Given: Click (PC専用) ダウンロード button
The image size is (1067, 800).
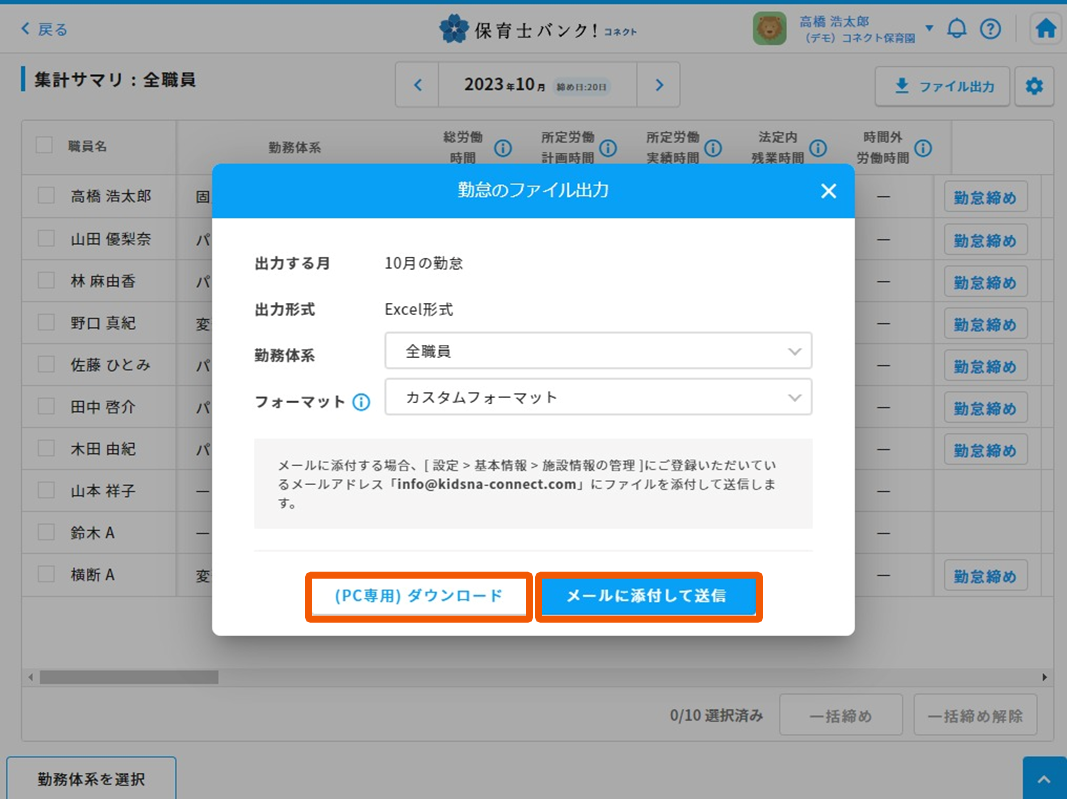Looking at the screenshot, I should pos(419,596).
